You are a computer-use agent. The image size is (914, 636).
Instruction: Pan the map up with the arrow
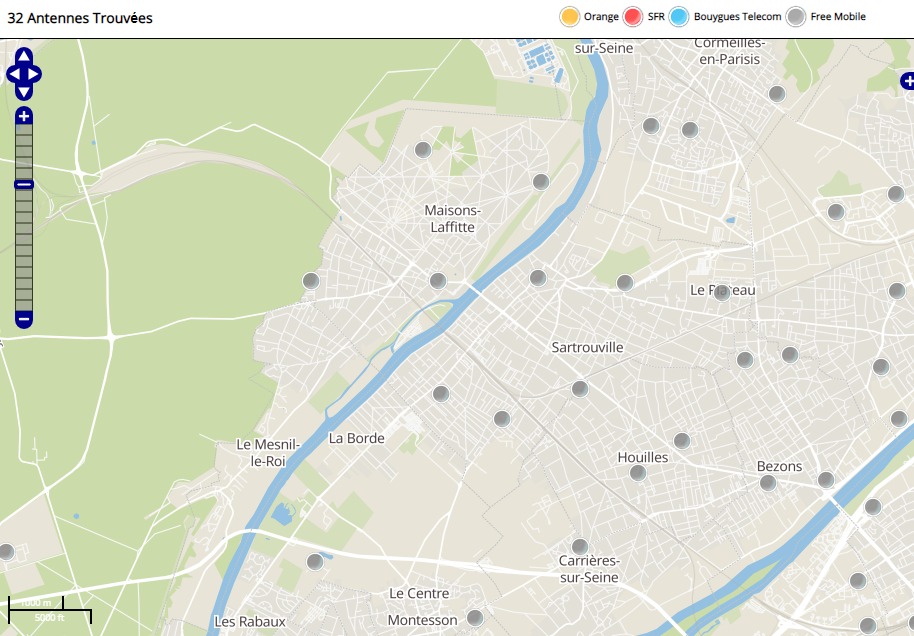[x=24, y=56]
